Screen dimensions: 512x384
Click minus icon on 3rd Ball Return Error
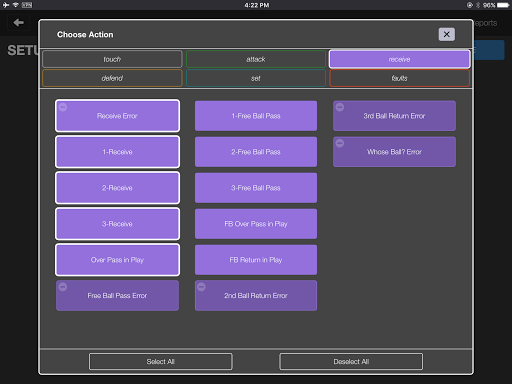(x=339, y=107)
